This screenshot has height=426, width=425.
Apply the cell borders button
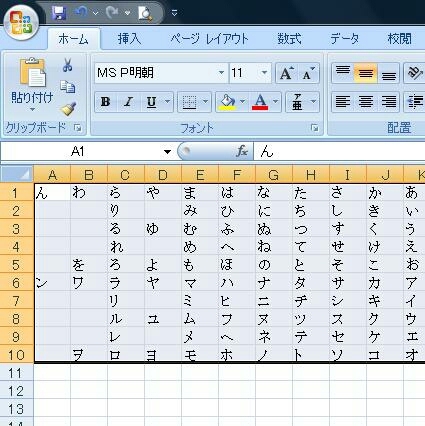pyautogui.click(x=189, y=102)
